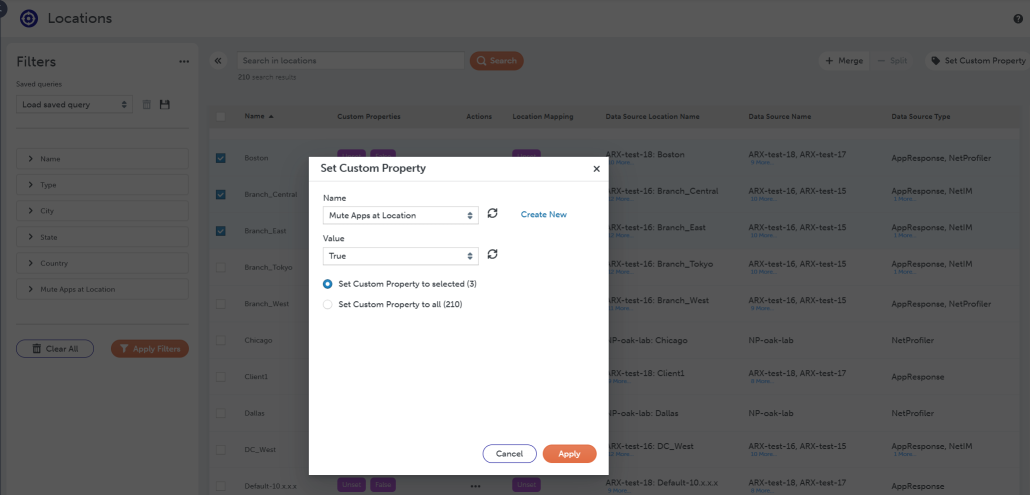Image resolution: width=1030 pixels, height=495 pixels.
Task: Refresh the Name property list
Action: [x=492, y=213]
